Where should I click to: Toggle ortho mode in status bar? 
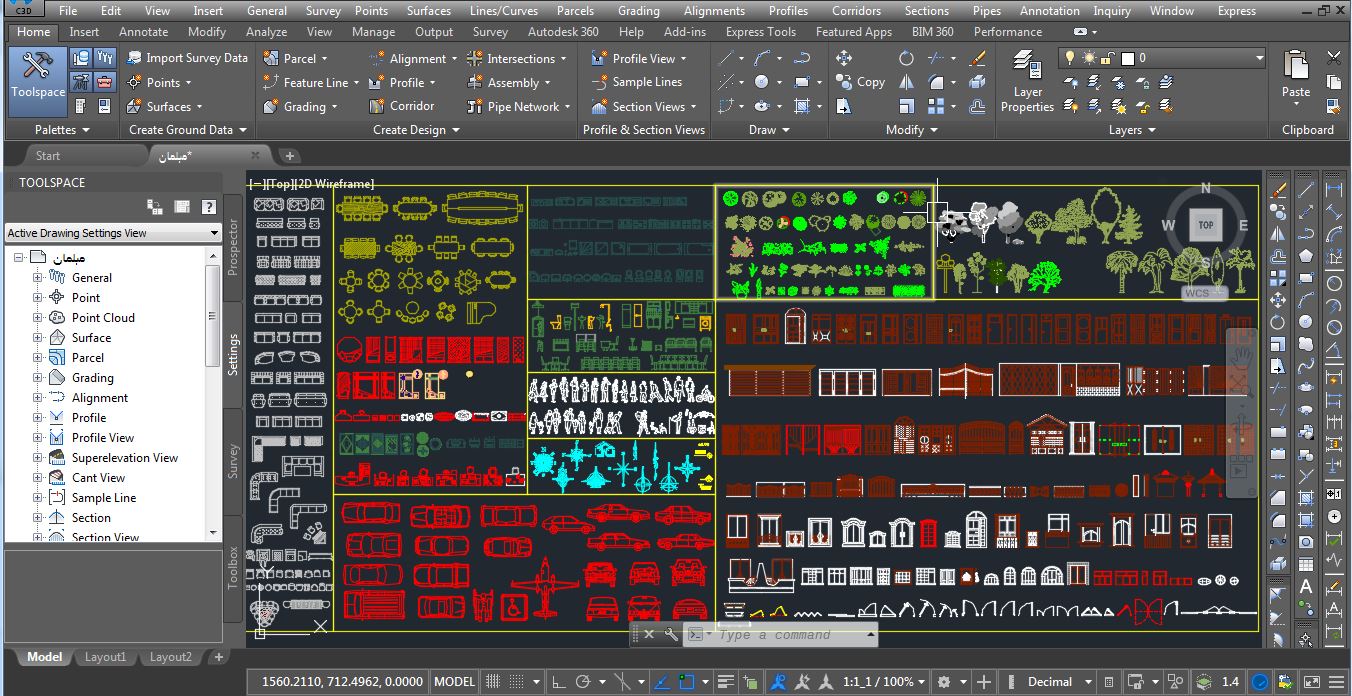tap(560, 682)
